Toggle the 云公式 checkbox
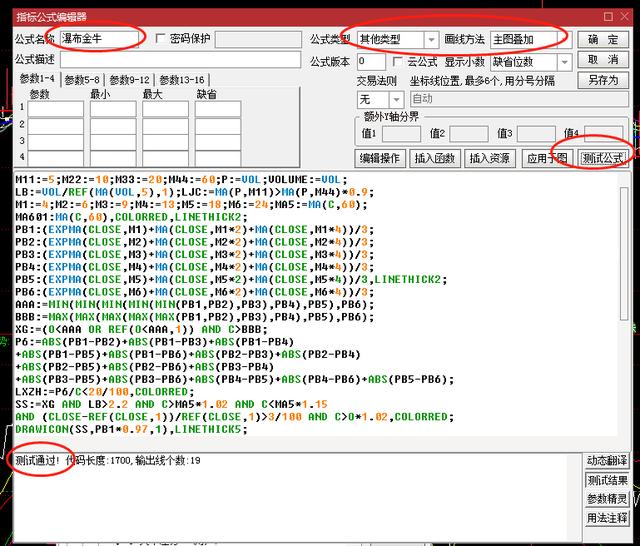This screenshot has width=640, height=546. point(397,62)
